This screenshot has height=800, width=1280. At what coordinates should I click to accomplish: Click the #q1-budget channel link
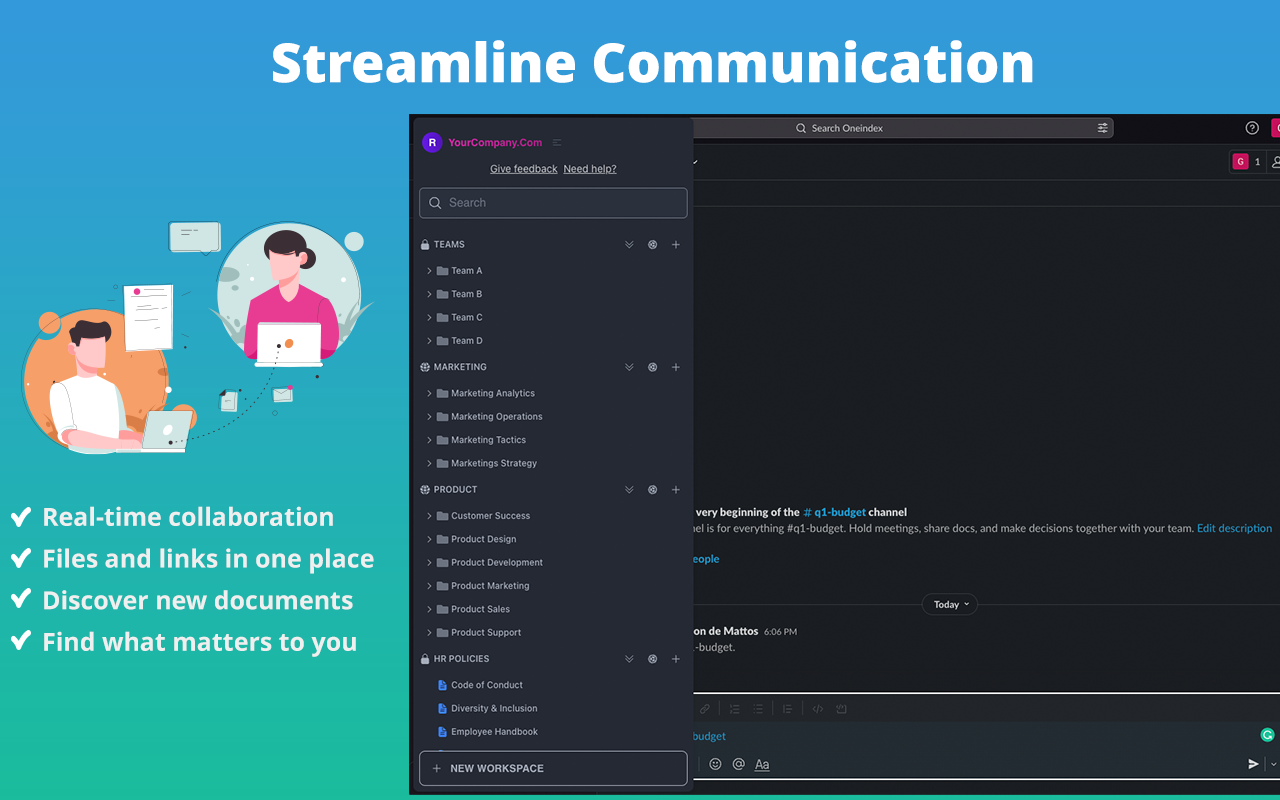pyautogui.click(x=835, y=512)
